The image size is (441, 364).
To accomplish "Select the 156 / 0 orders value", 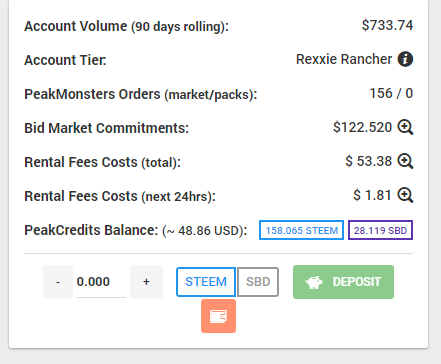I will click(x=391, y=93).
